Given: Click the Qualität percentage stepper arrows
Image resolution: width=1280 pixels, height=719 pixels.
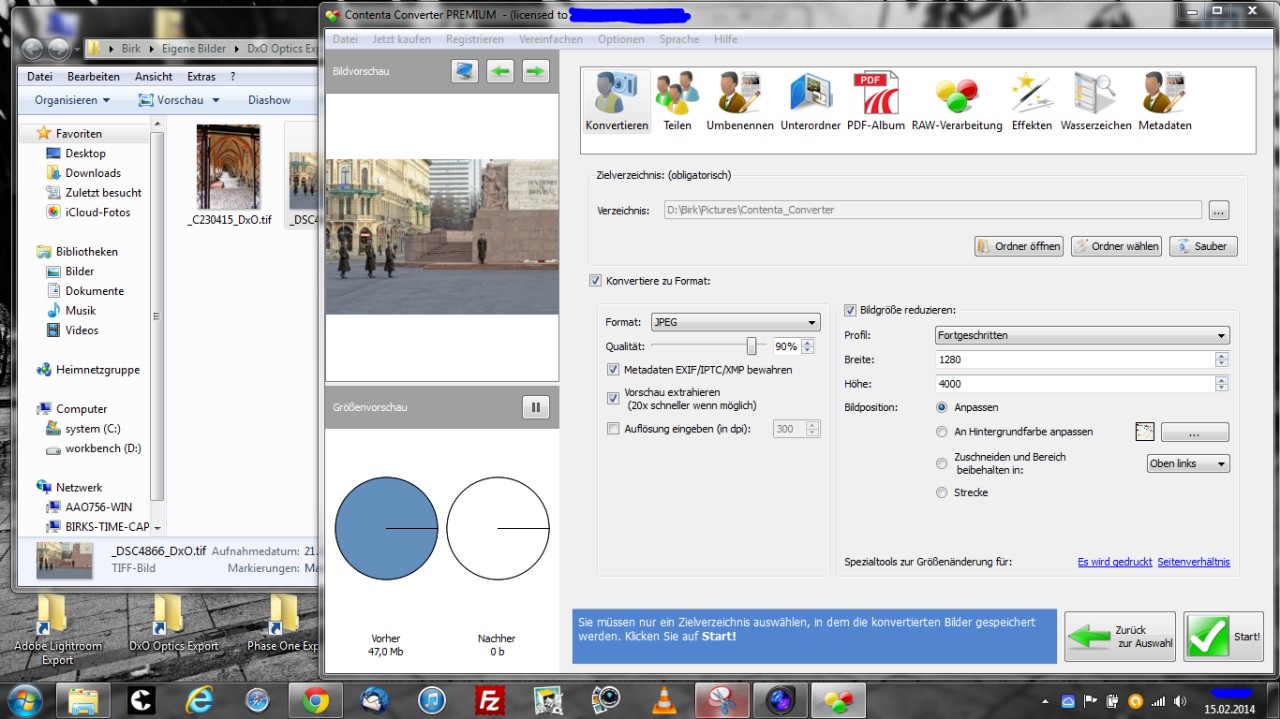Looking at the screenshot, I should click(x=808, y=347).
